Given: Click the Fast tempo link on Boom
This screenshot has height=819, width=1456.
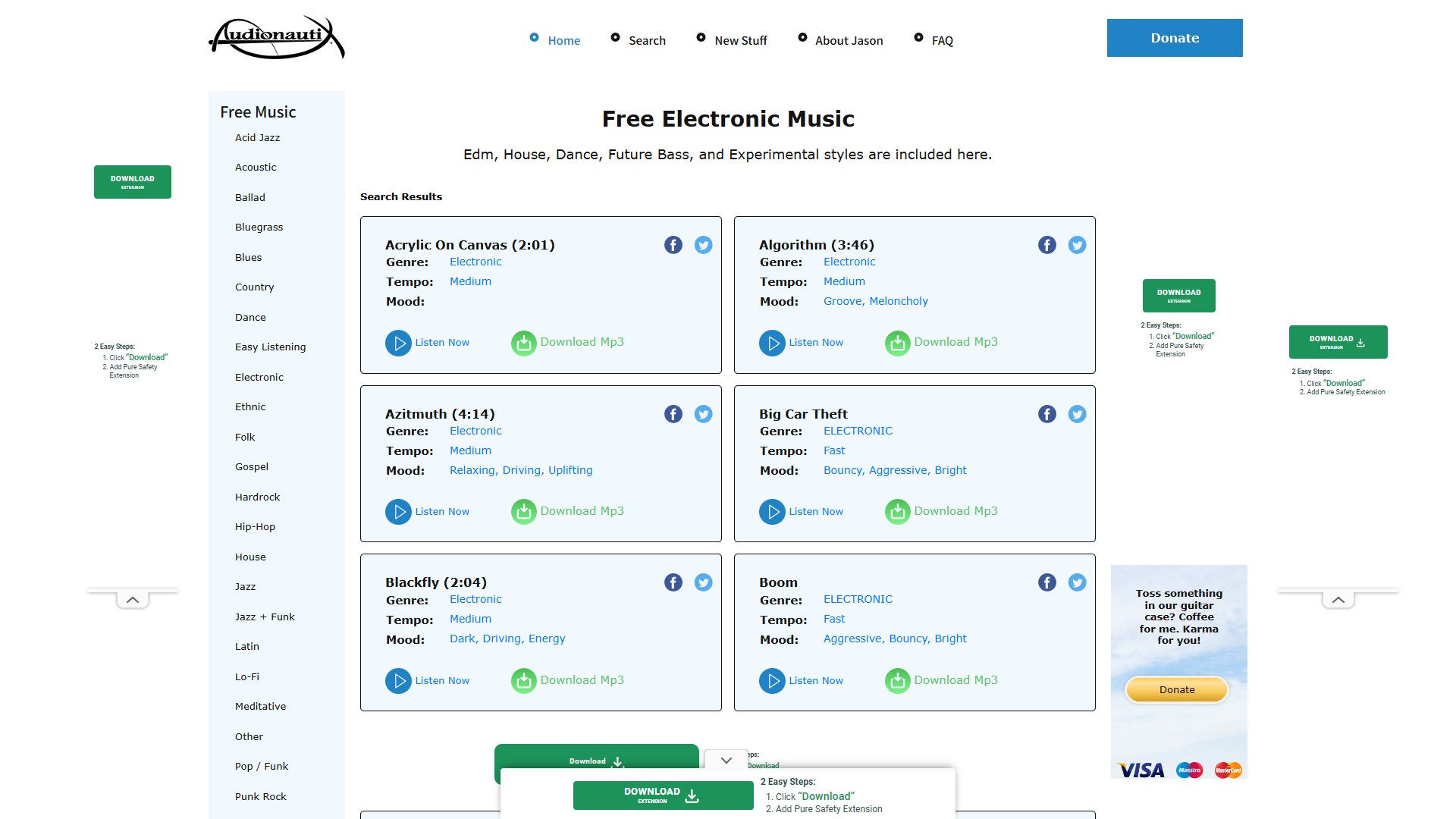Looking at the screenshot, I should [834, 619].
